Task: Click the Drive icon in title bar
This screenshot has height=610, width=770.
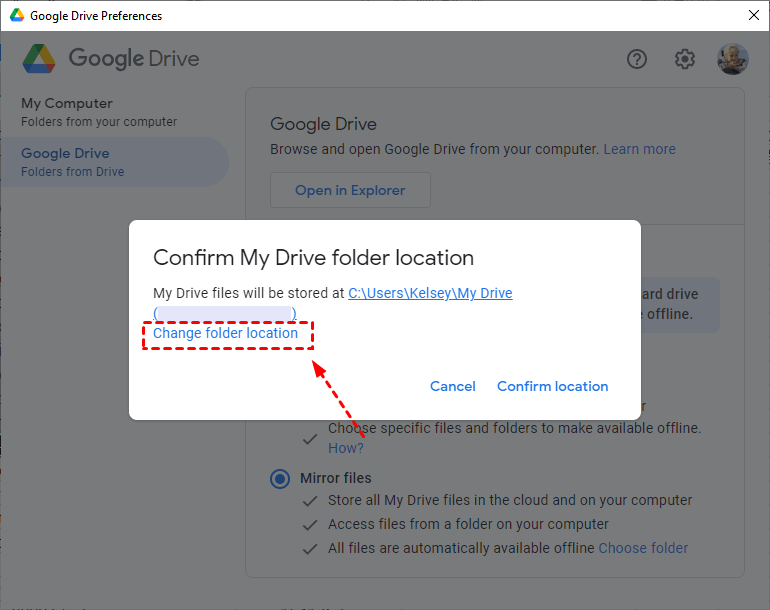Action: pyautogui.click(x=15, y=16)
